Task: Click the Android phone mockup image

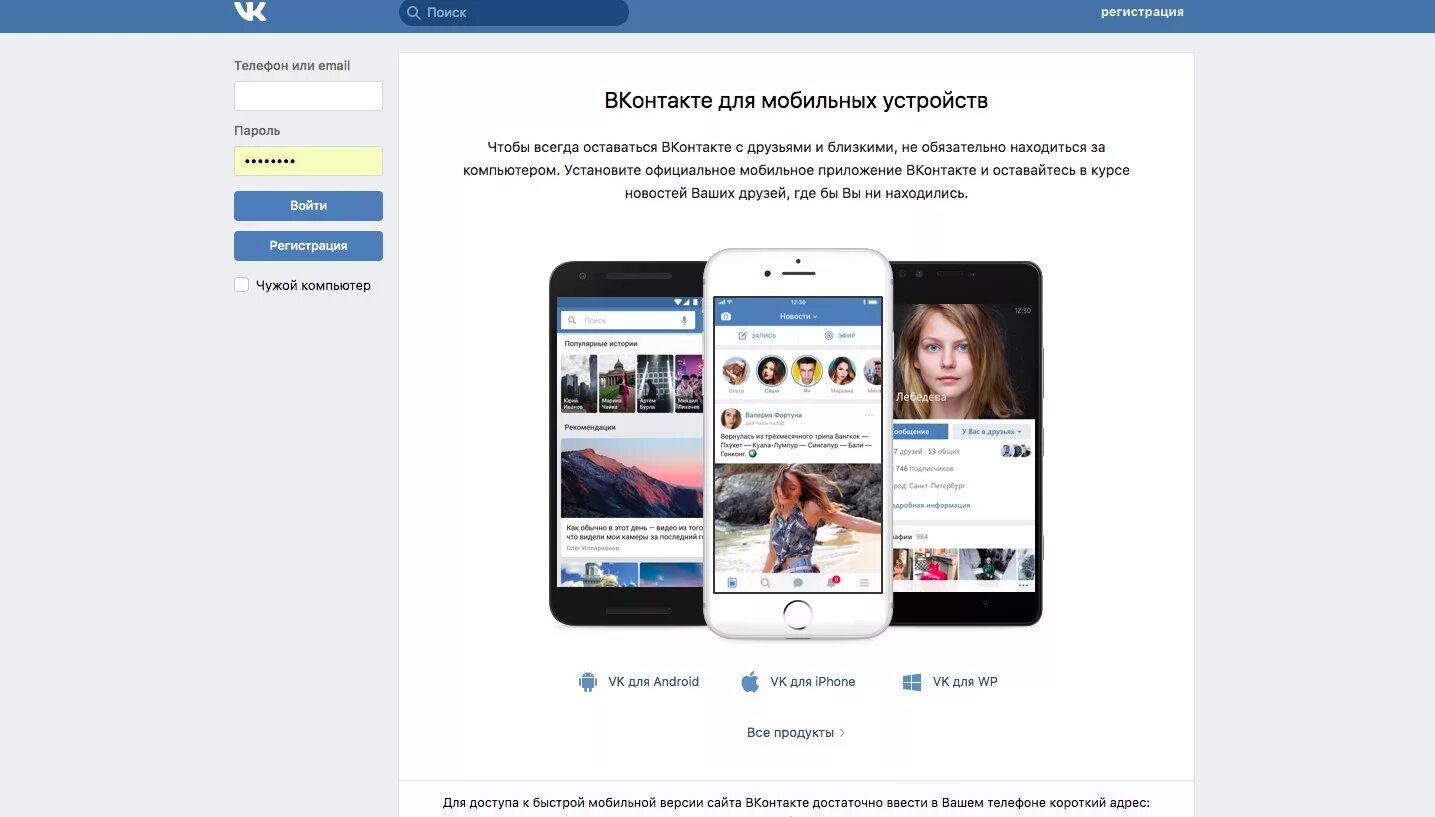Action: (x=626, y=443)
